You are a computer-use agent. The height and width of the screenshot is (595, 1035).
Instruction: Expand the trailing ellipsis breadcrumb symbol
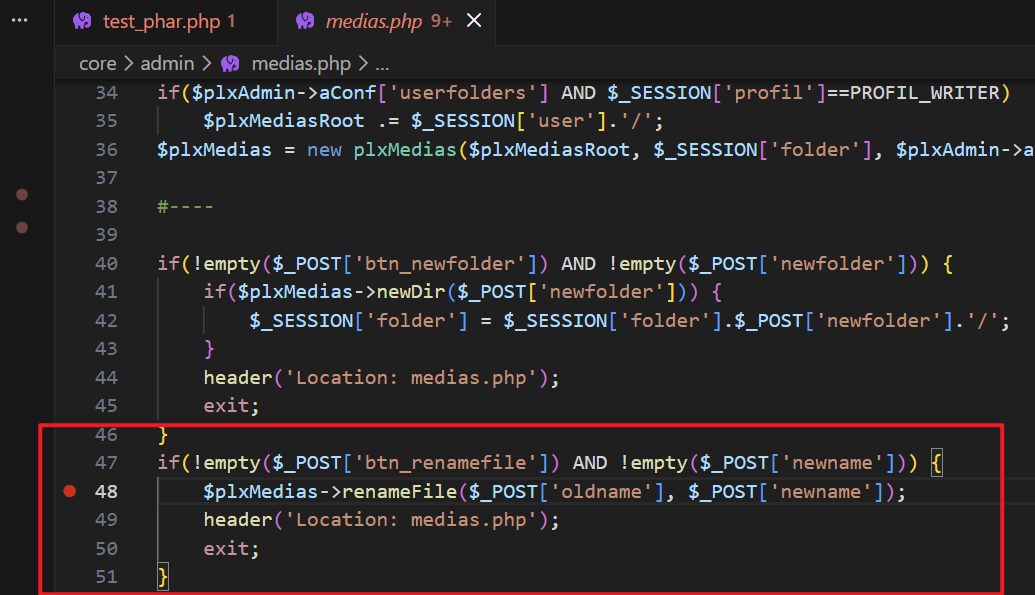coord(381,63)
